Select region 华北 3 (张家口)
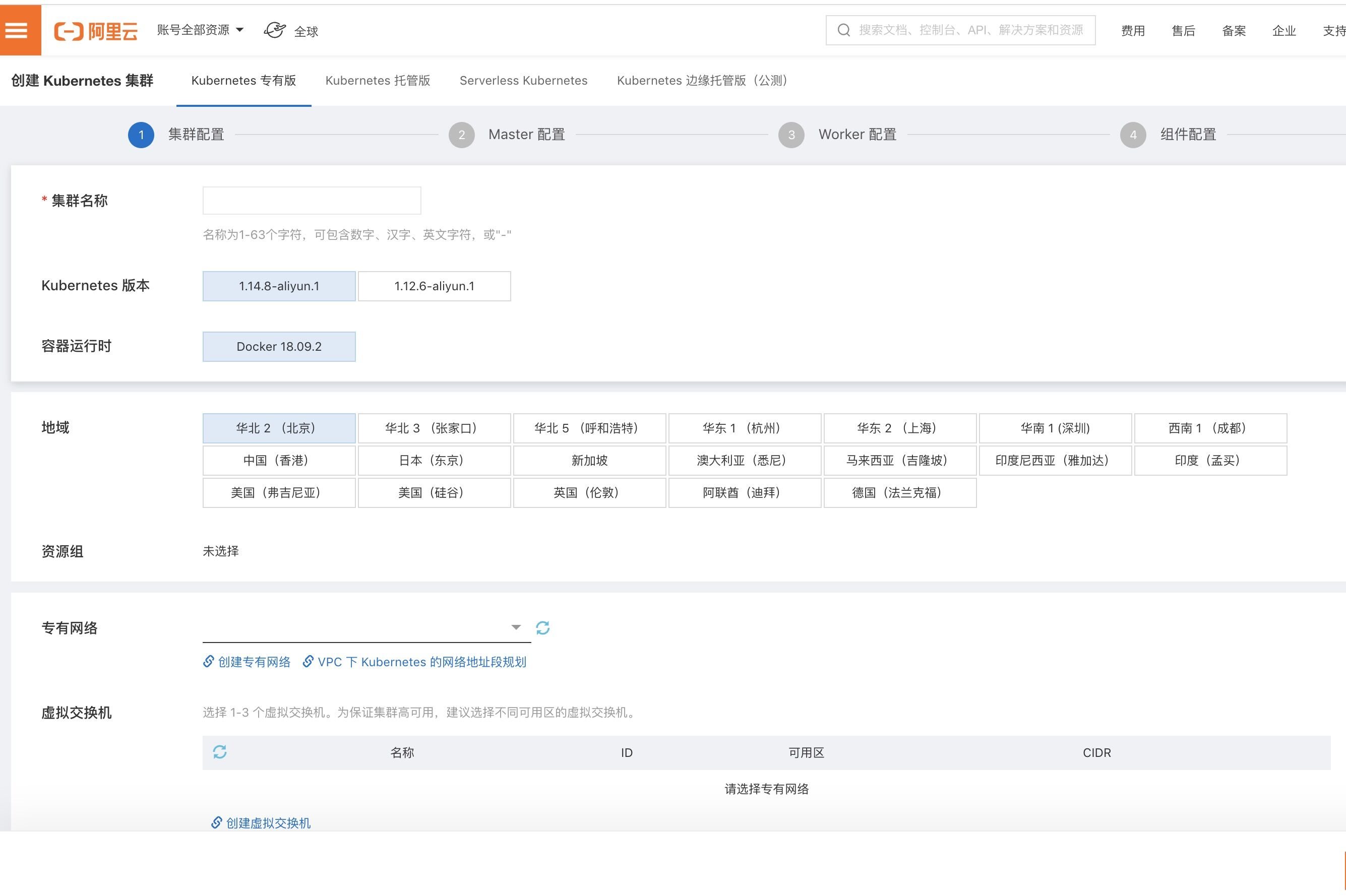 [x=435, y=428]
